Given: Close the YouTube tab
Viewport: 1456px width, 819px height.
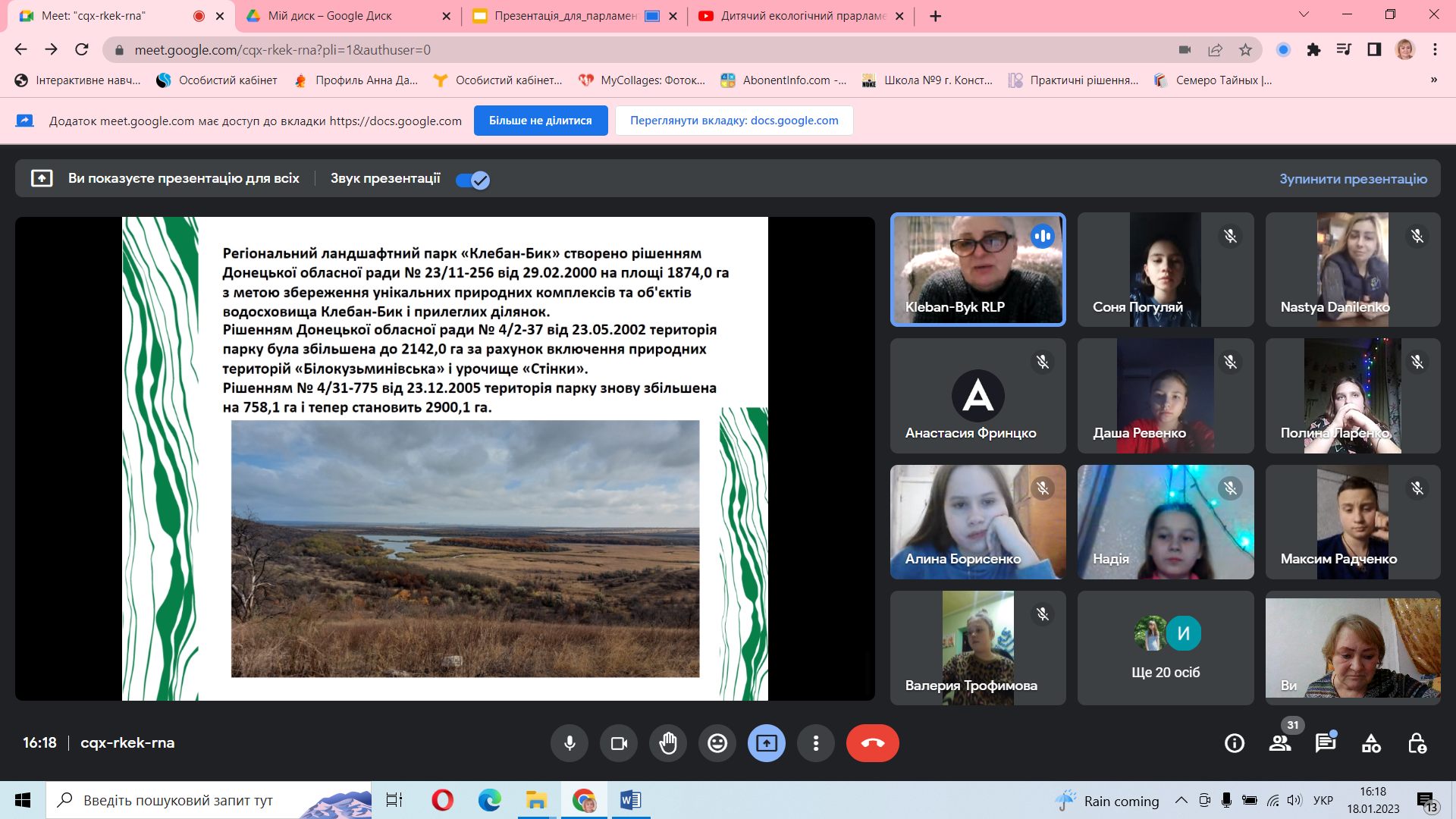Looking at the screenshot, I should coord(899,16).
